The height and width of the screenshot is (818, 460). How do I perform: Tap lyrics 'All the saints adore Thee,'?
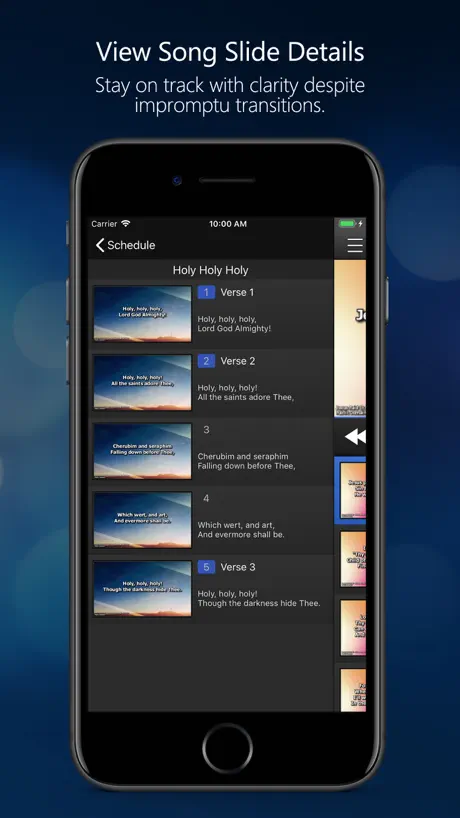click(246, 398)
